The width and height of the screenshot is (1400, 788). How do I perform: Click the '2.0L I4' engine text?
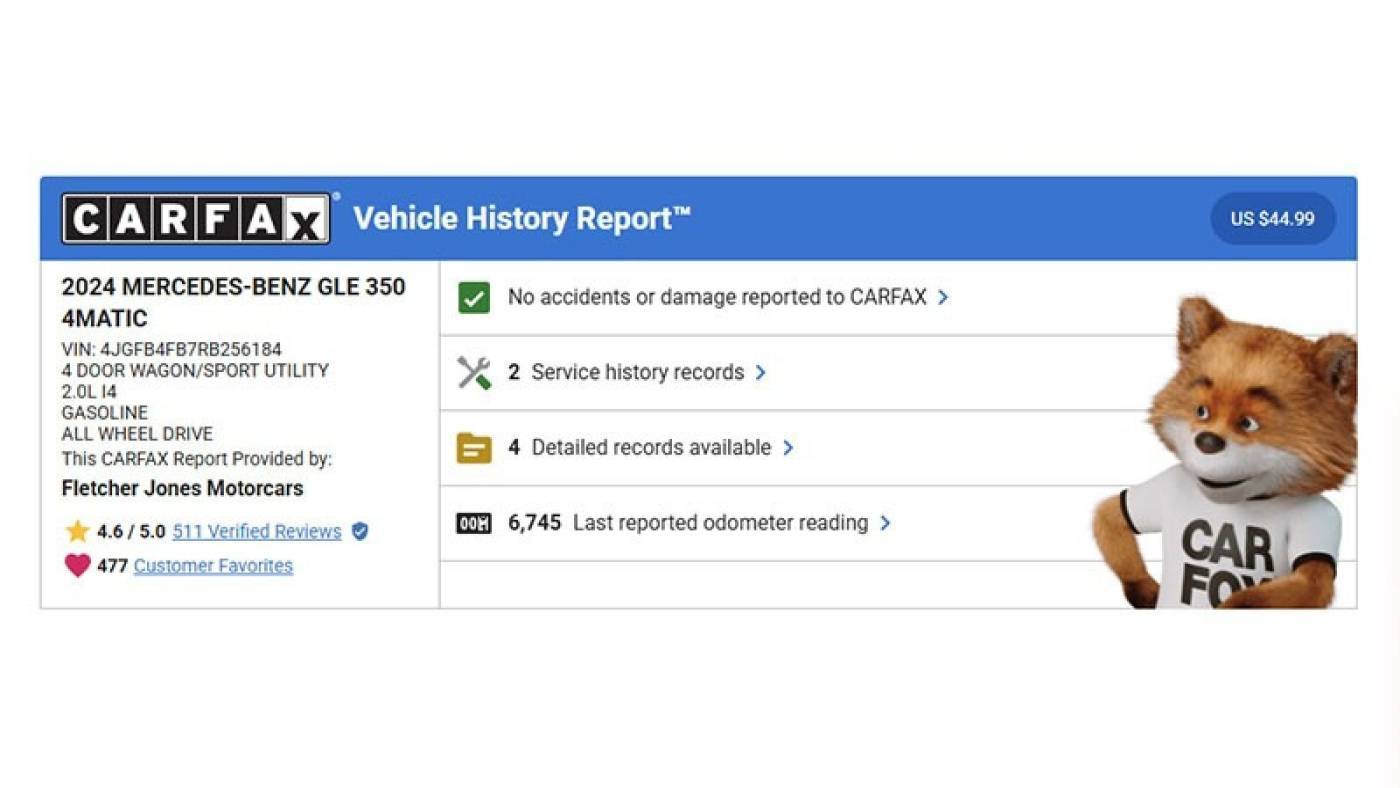(89, 391)
